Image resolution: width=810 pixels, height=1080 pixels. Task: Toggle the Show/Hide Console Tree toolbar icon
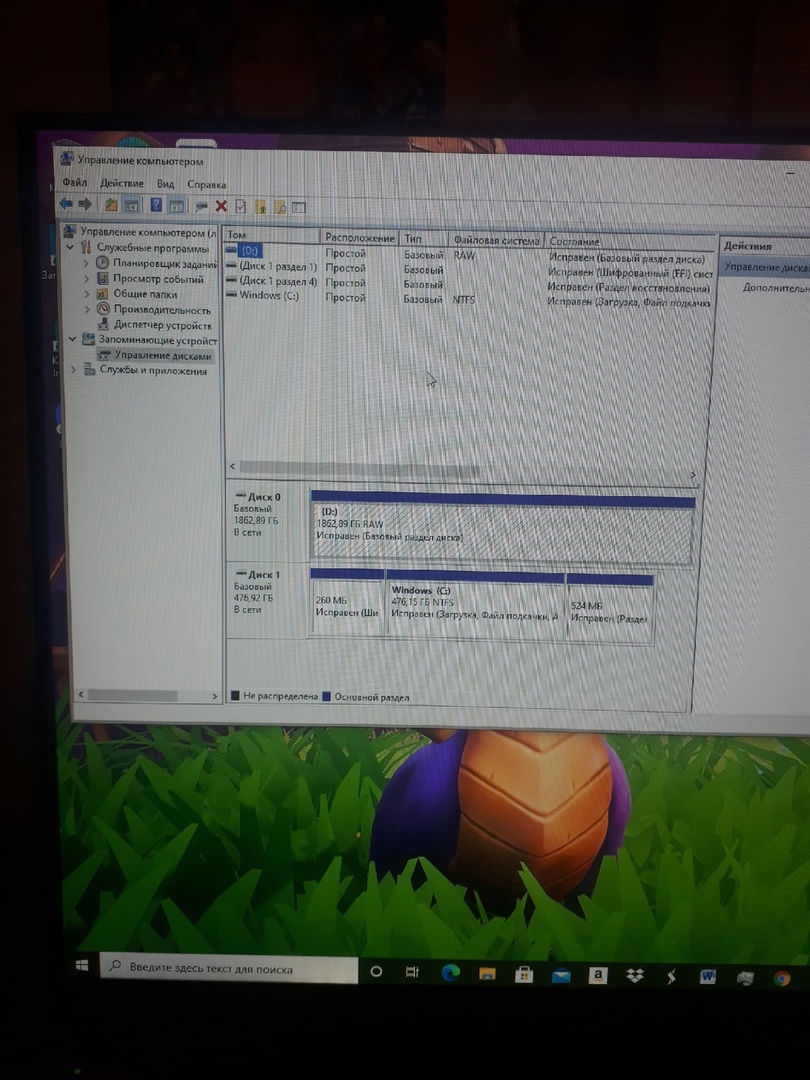(131, 205)
